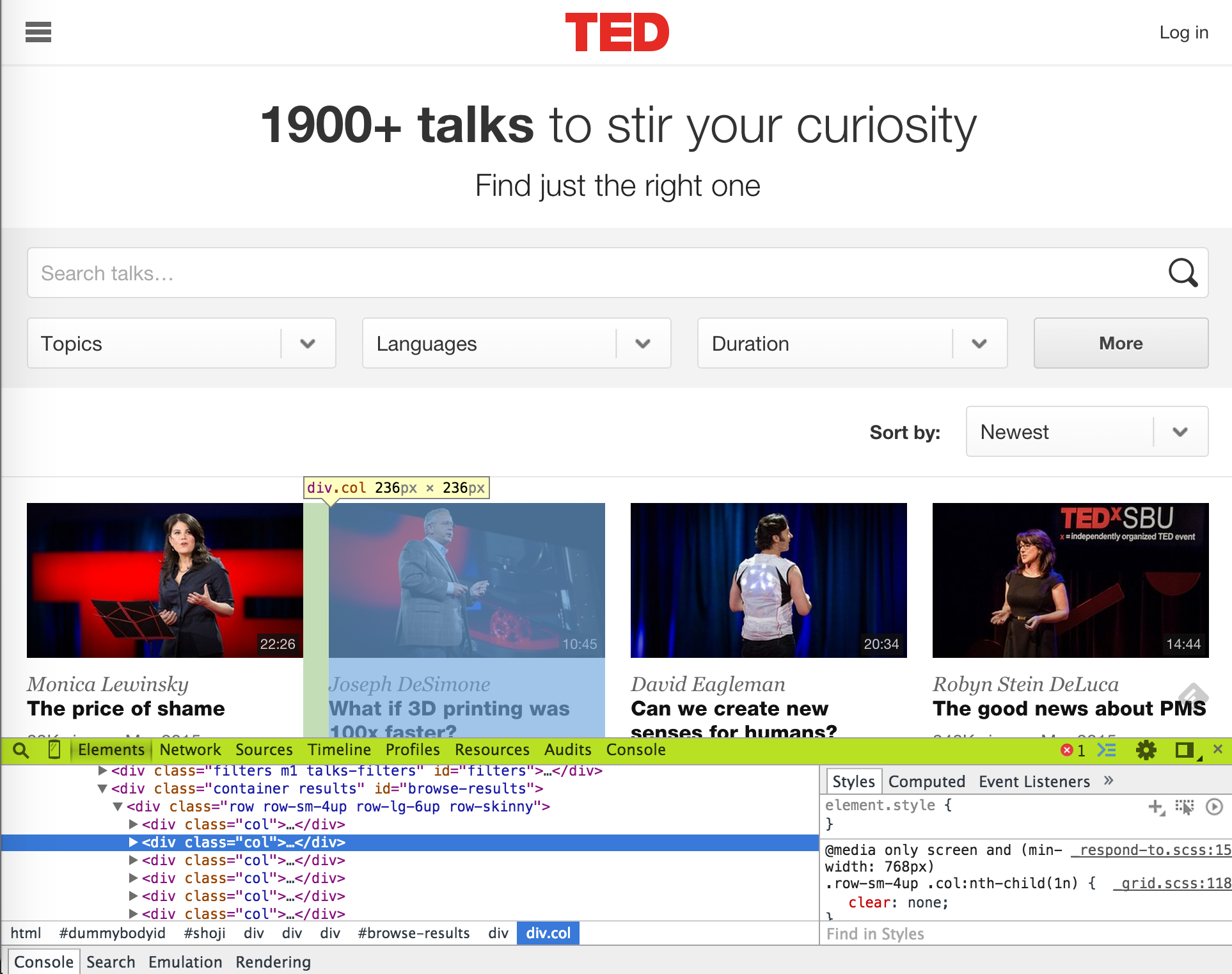The image size is (1232, 974).
Task: Click the Monica Lewinsky speaker name
Action: coord(107,684)
